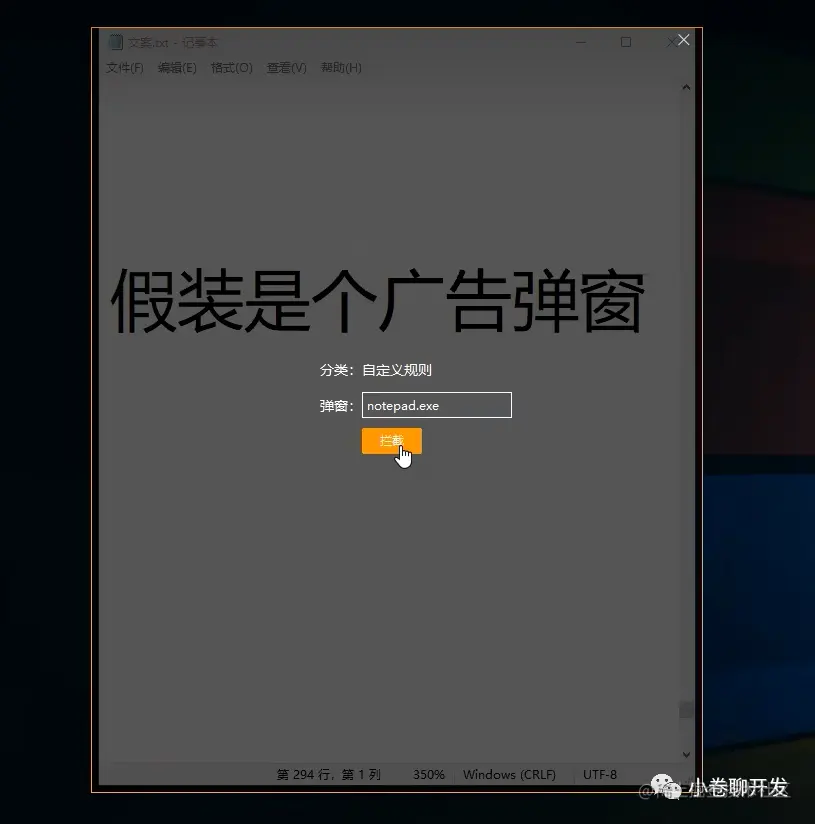Click the UTF-8 encoding status entry
The width and height of the screenshot is (815, 824).
point(600,775)
